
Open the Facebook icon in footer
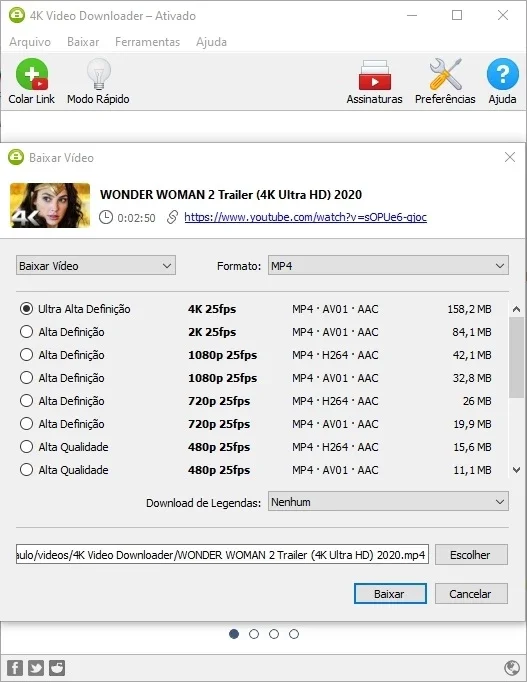coord(15,668)
